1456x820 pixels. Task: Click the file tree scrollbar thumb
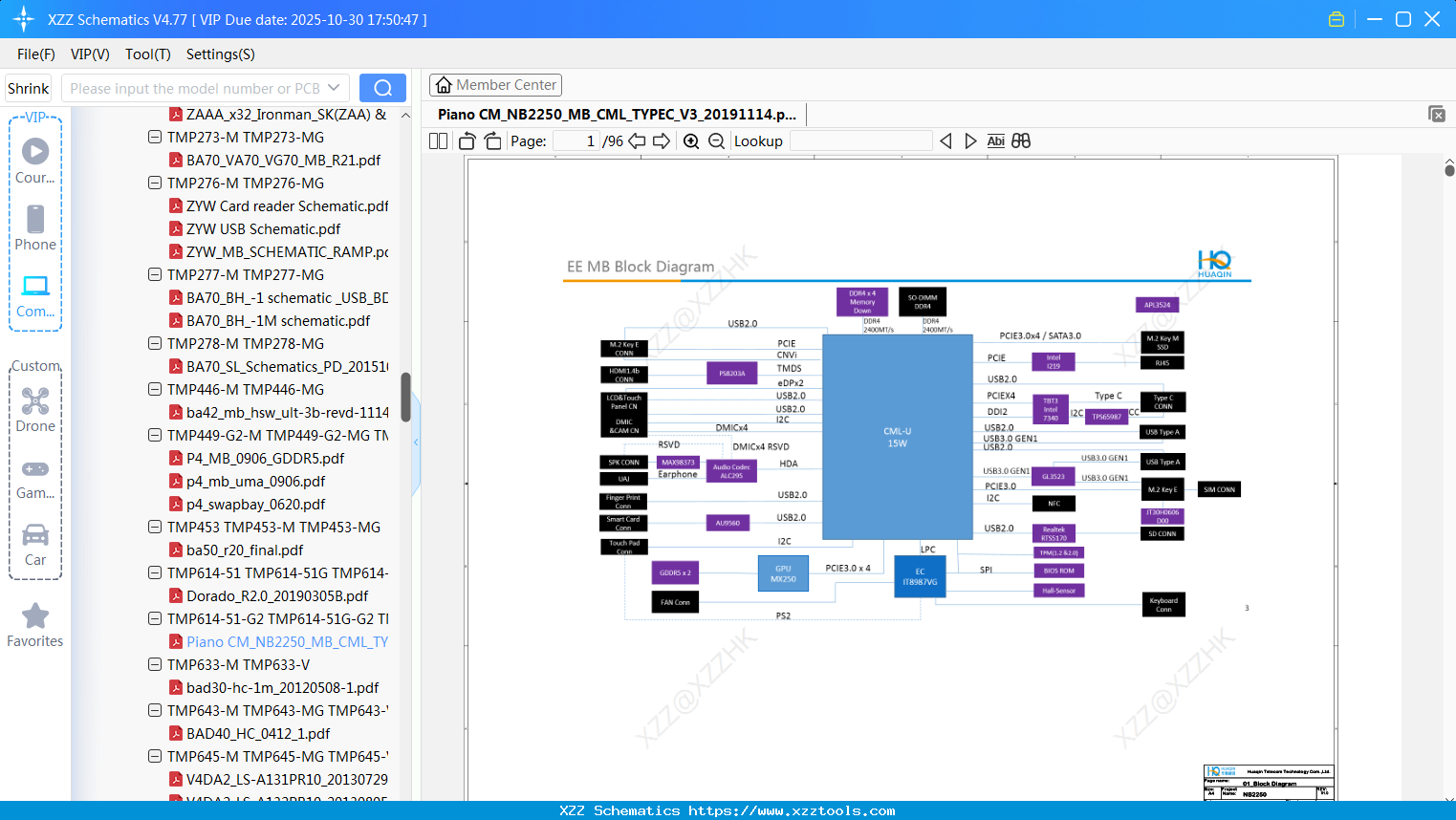(405, 398)
